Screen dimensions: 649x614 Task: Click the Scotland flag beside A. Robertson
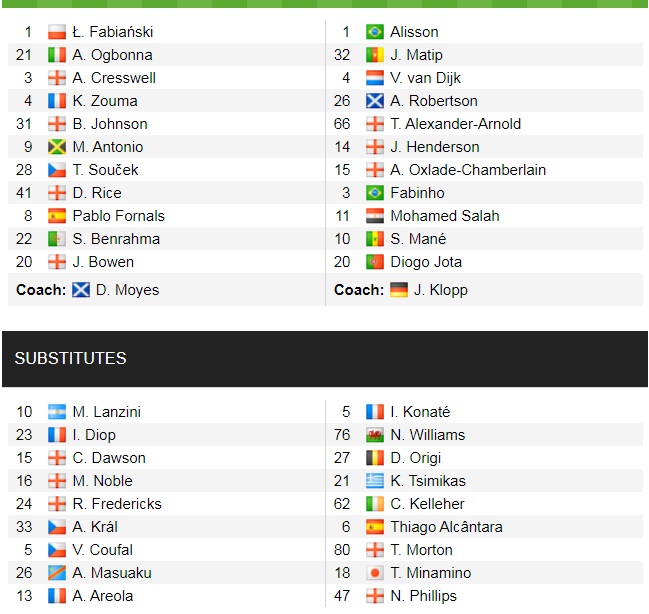tap(375, 101)
